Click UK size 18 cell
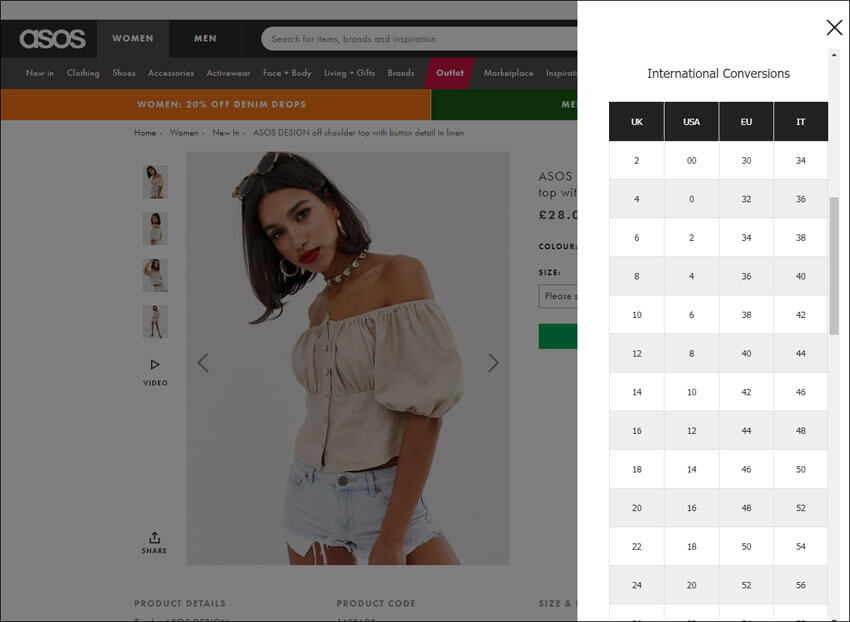 636,469
